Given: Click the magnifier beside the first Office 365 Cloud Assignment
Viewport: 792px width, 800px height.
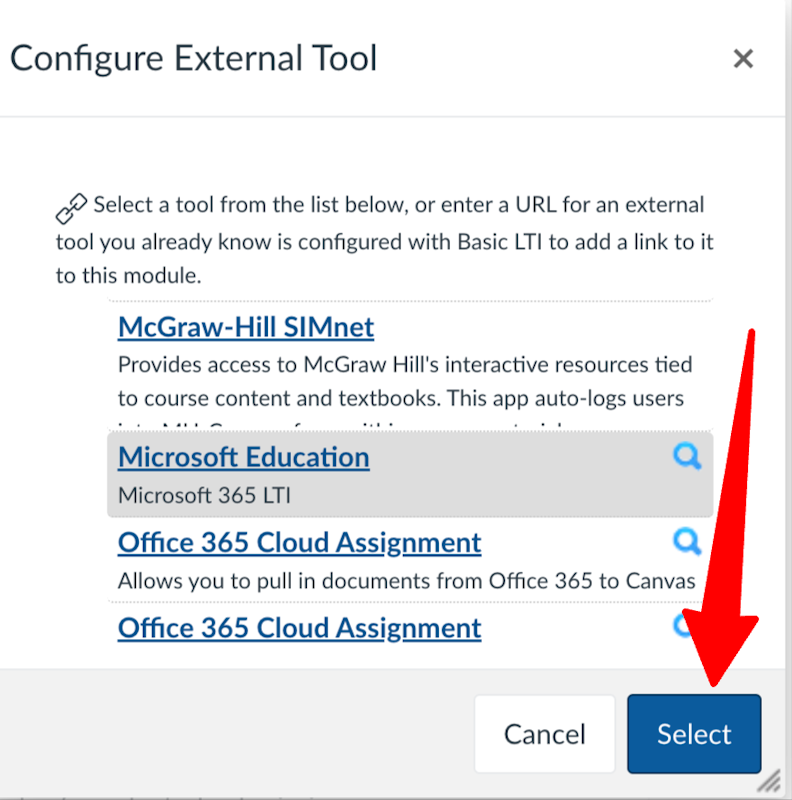Looking at the screenshot, I should pyautogui.click(x=687, y=541).
